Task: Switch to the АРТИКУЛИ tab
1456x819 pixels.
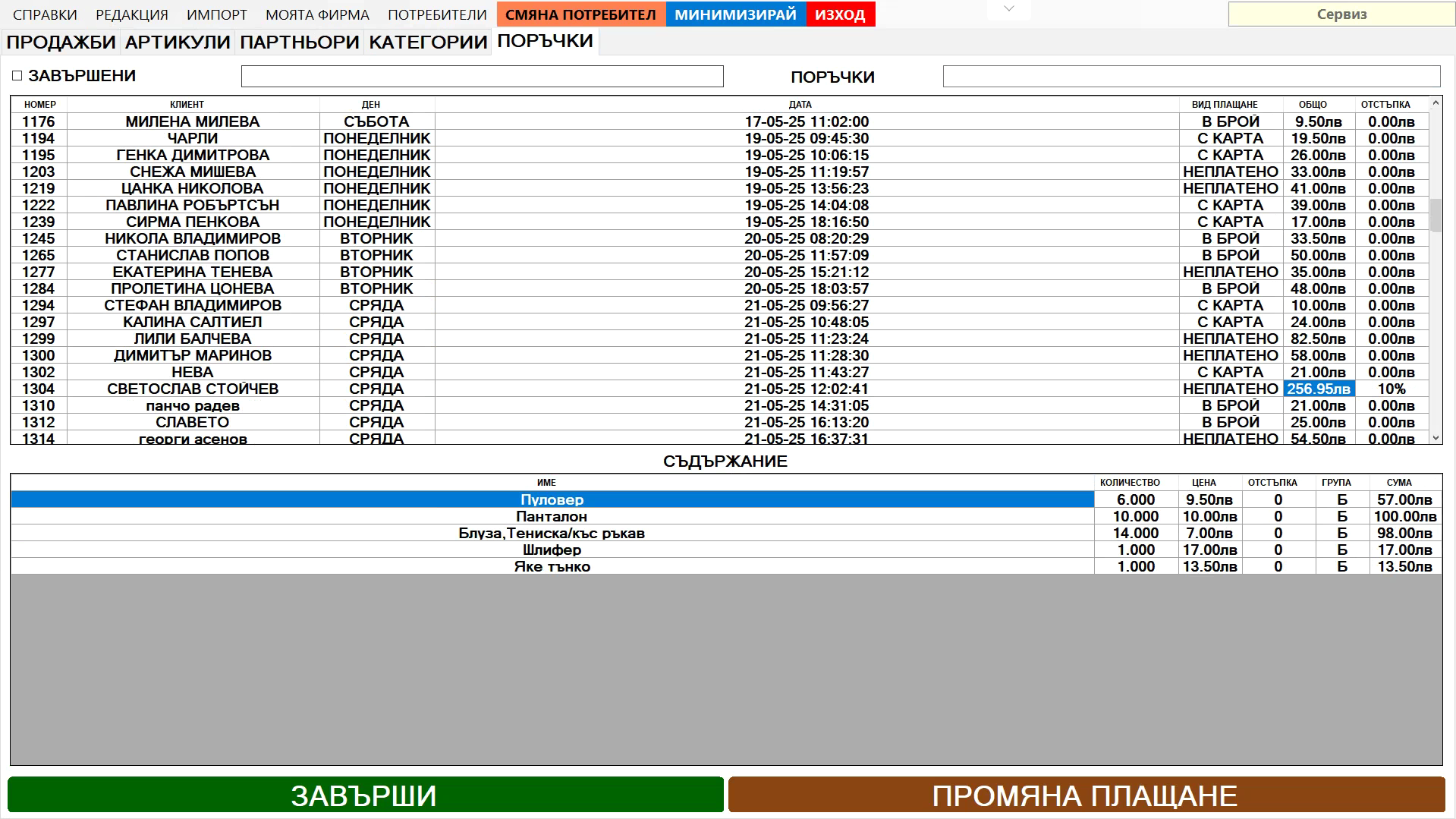Action: tap(177, 43)
